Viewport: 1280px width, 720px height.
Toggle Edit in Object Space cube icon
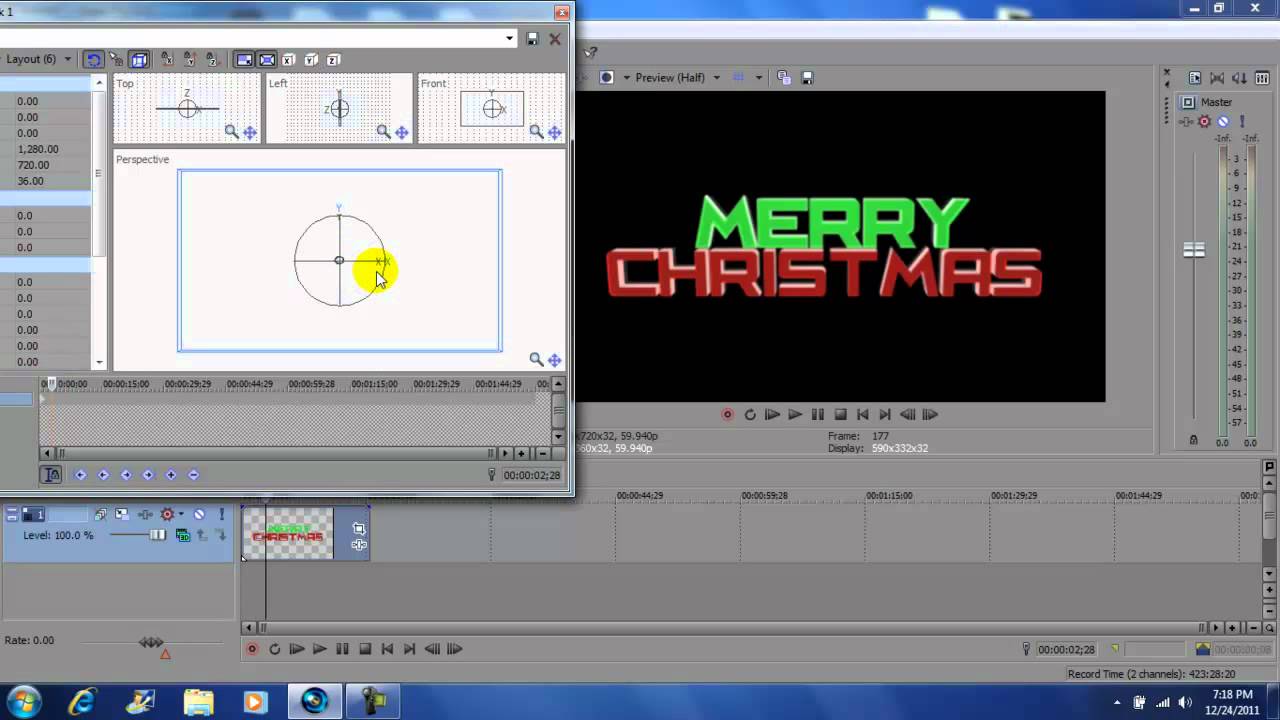139,60
